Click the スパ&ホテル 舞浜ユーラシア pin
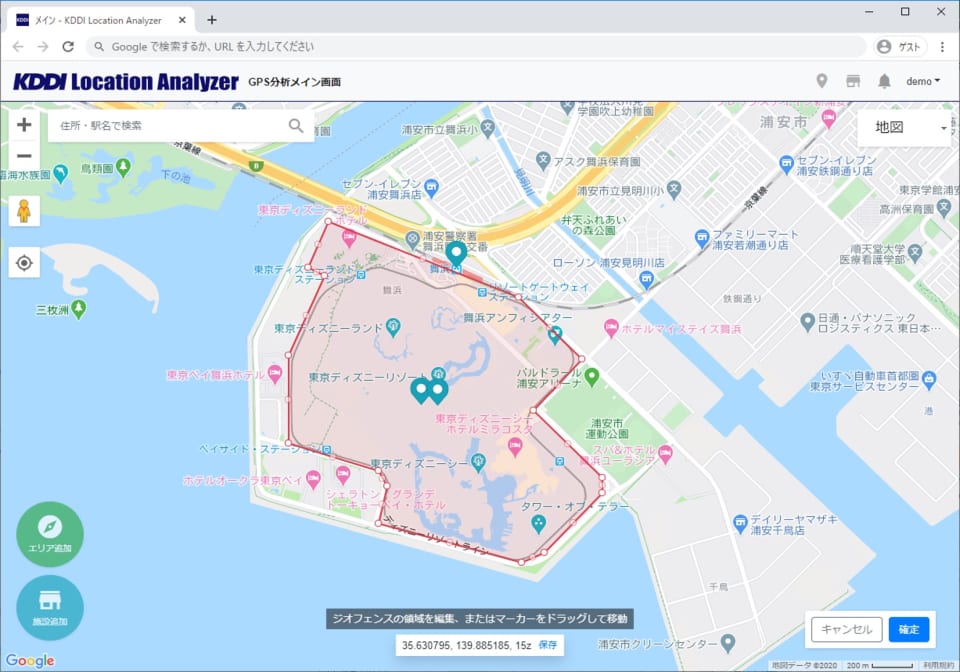 coord(666,454)
